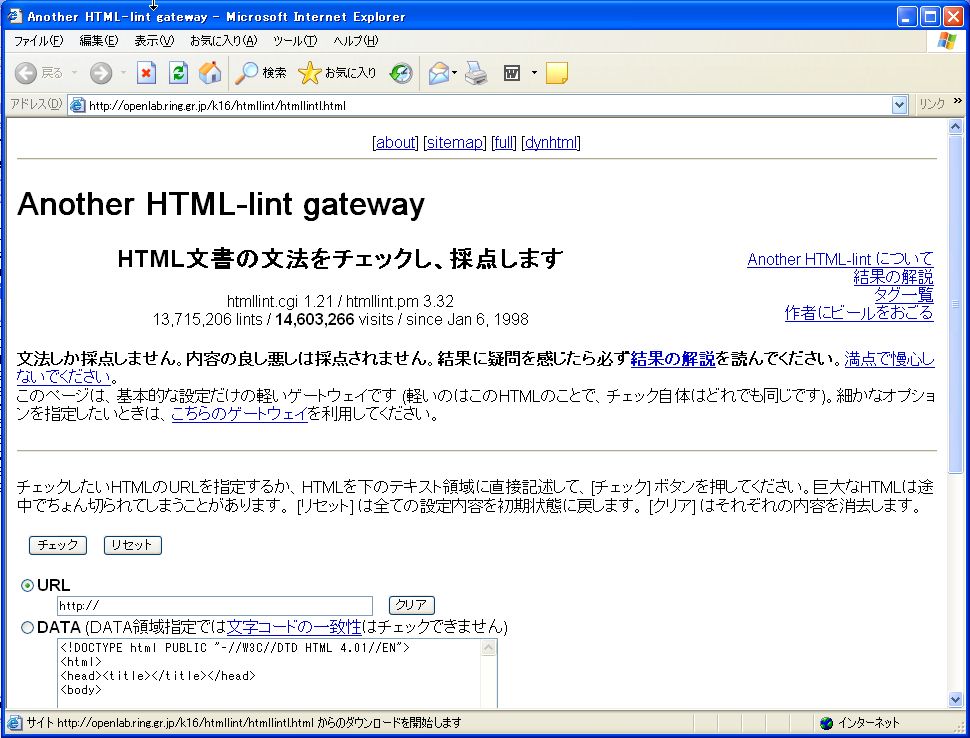Image resolution: width=970 pixels, height=738 pixels.
Task: Follow the sitemap link
Action: coord(455,142)
